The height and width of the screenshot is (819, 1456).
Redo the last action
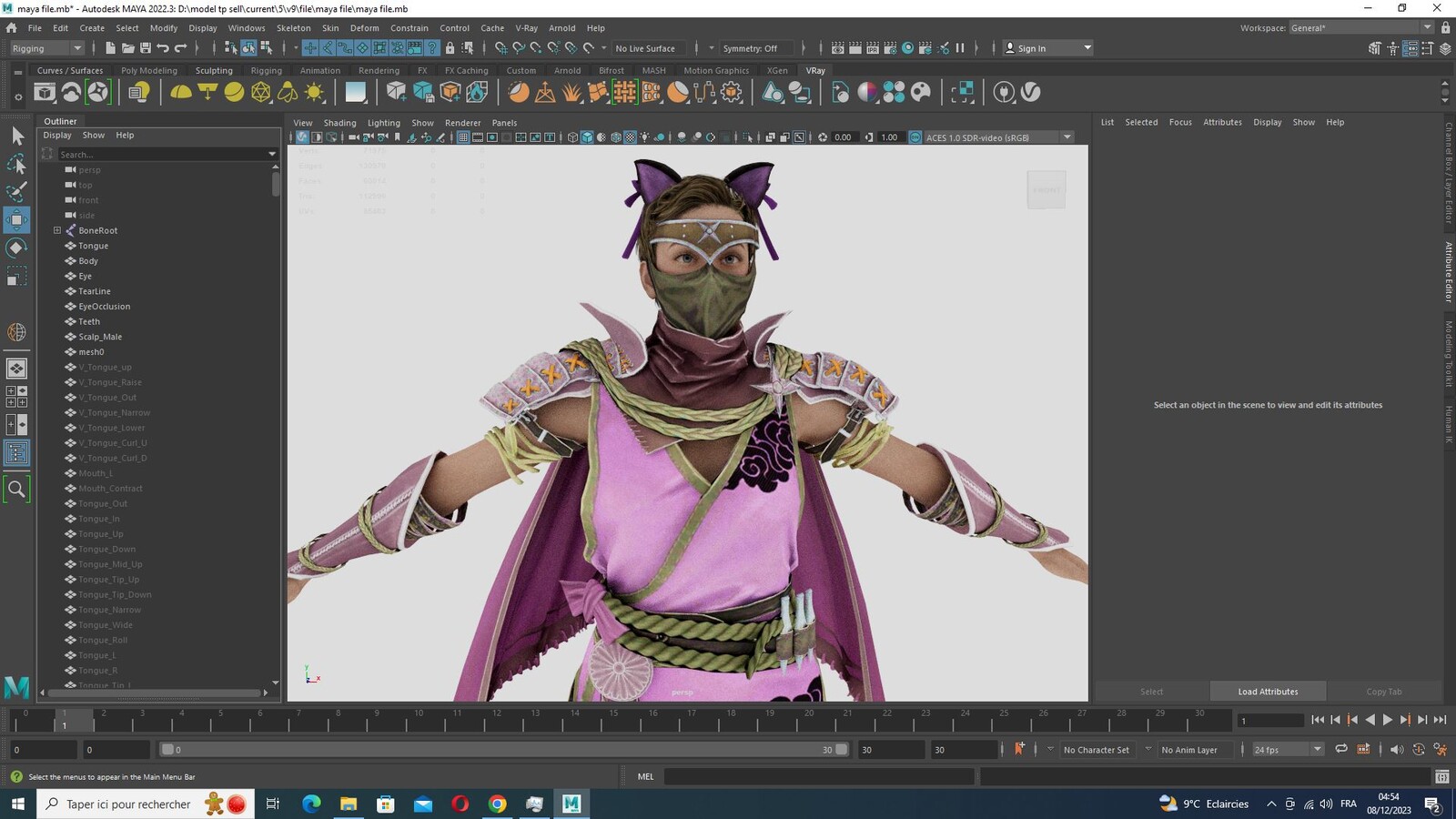(180, 48)
